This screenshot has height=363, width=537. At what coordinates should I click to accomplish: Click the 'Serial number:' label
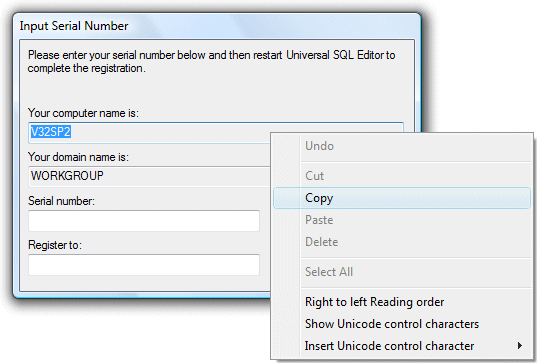(61, 201)
